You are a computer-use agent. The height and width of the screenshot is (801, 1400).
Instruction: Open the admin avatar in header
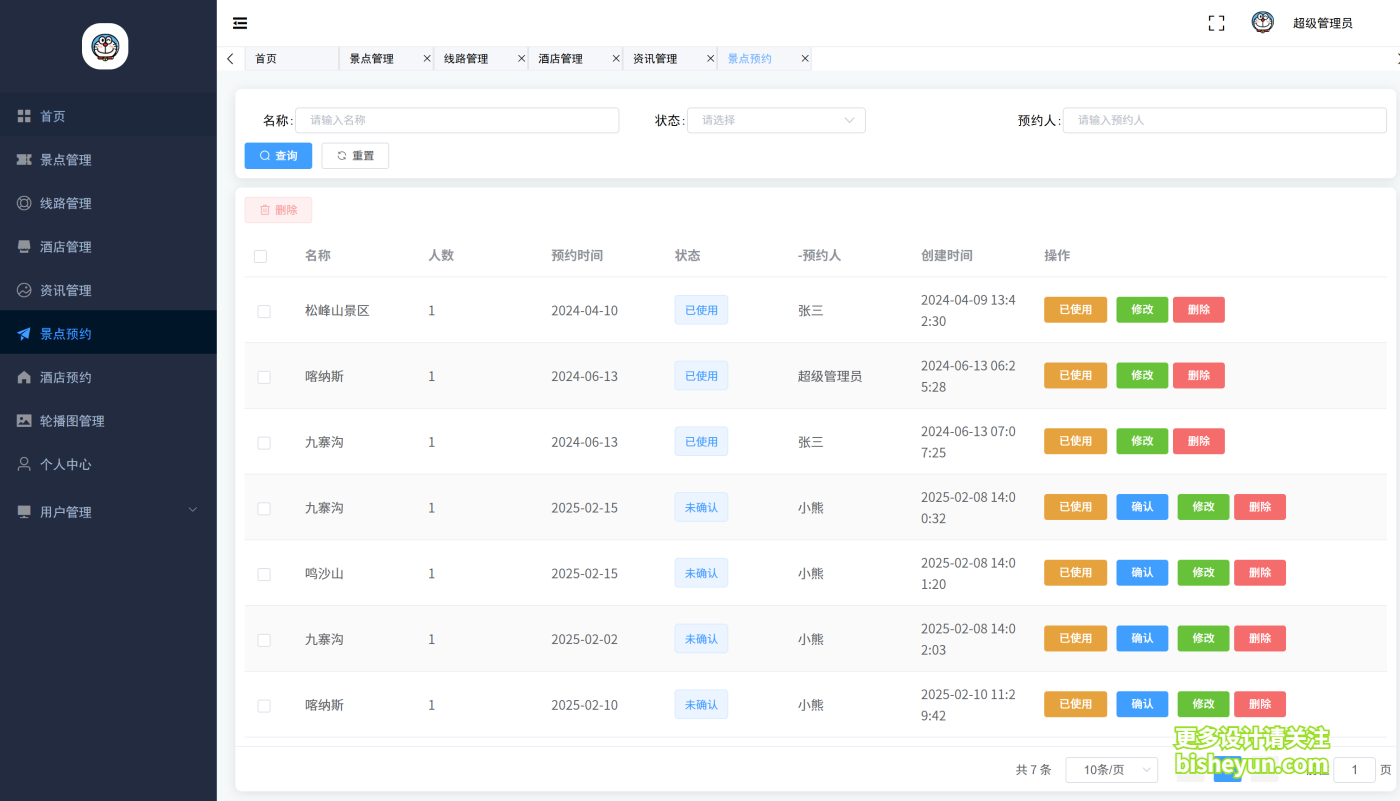click(1263, 22)
